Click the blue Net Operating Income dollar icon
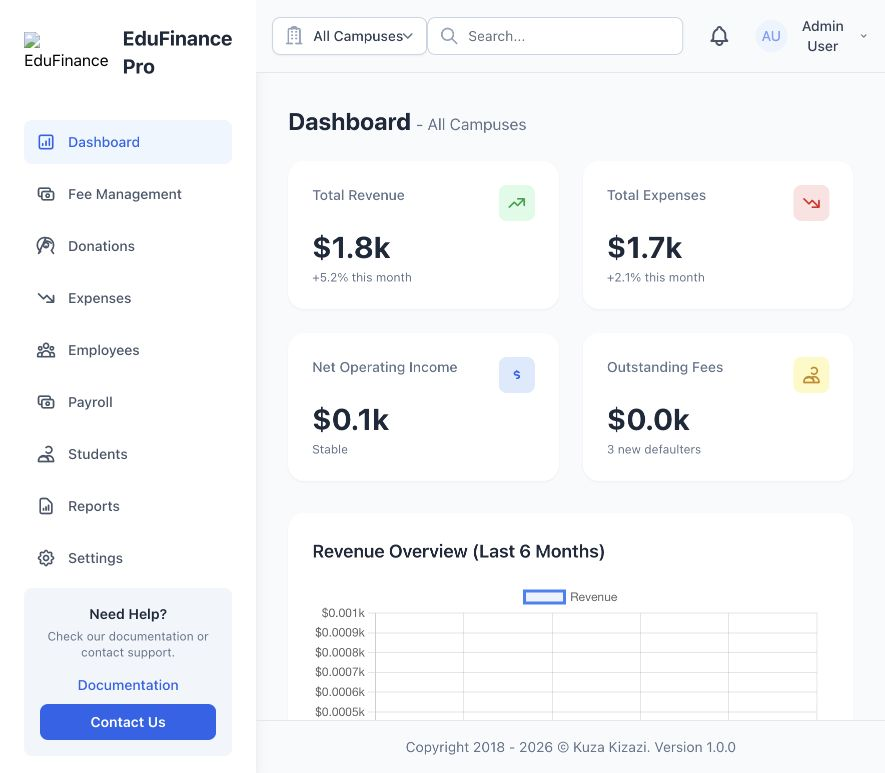Screen dimensions: 885x773 (x=516, y=375)
